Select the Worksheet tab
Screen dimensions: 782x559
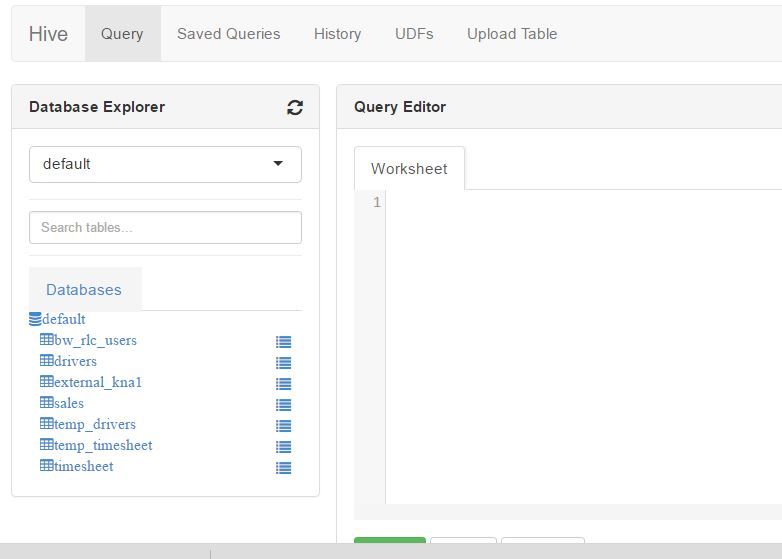point(409,169)
